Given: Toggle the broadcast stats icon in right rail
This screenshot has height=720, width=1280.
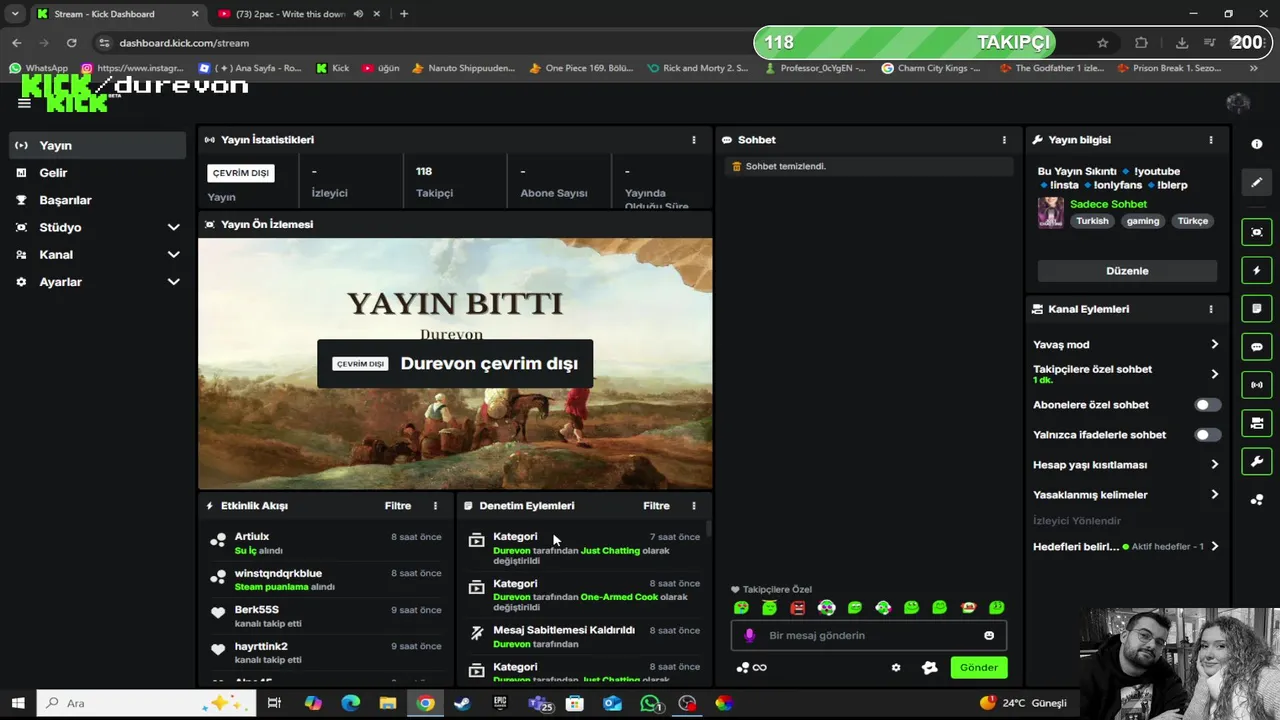Looking at the screenshot, I should (1257, 385).
